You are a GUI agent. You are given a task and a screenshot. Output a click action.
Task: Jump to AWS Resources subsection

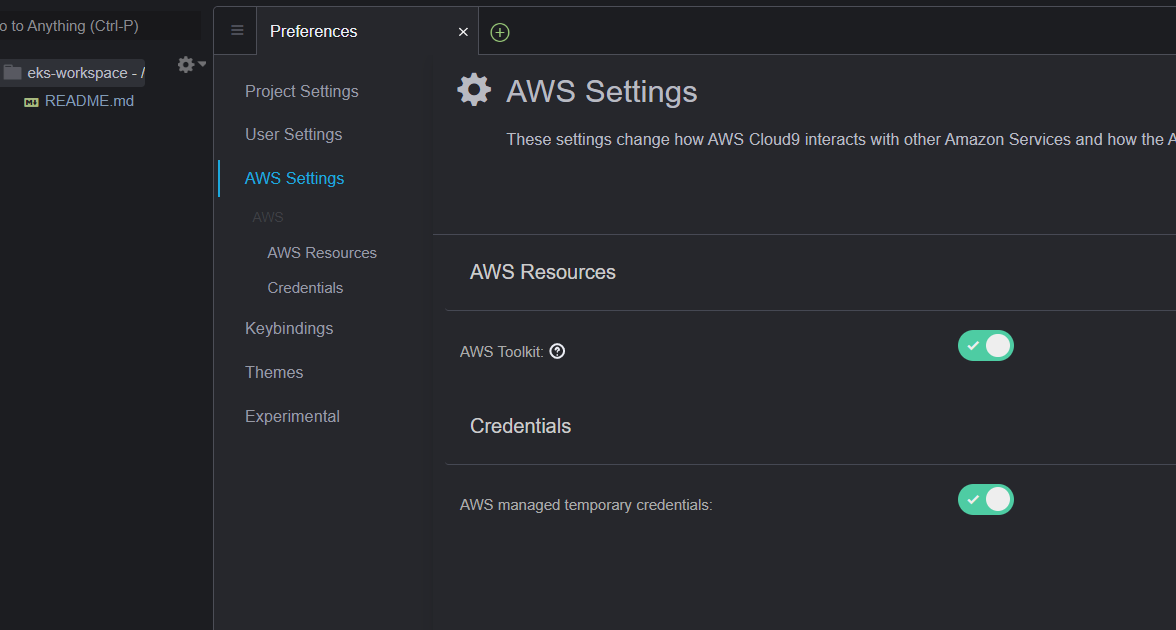click(x=322, y=253)
